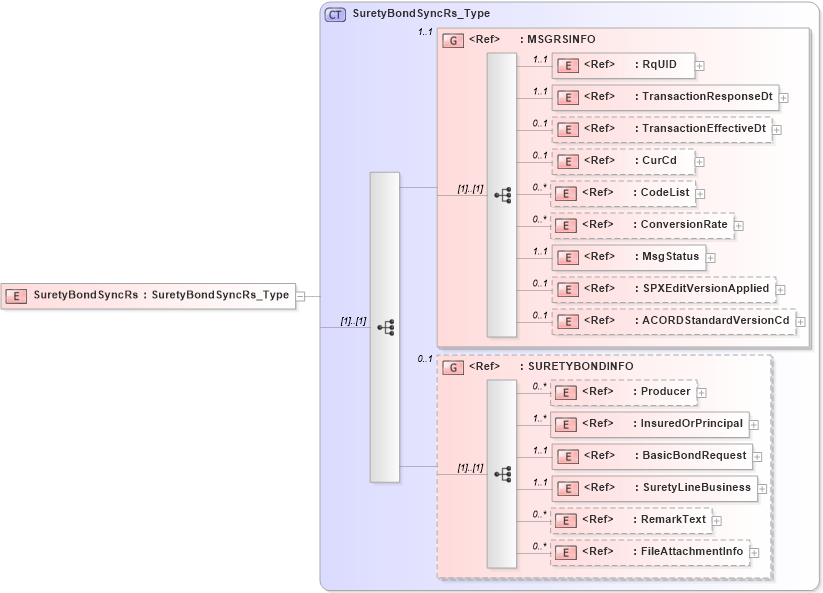The width and height of the screenshot is (823, 593).
Task: Select the E icon on SuretyBondSyncRs element
Action: click(x=15, y=296)
